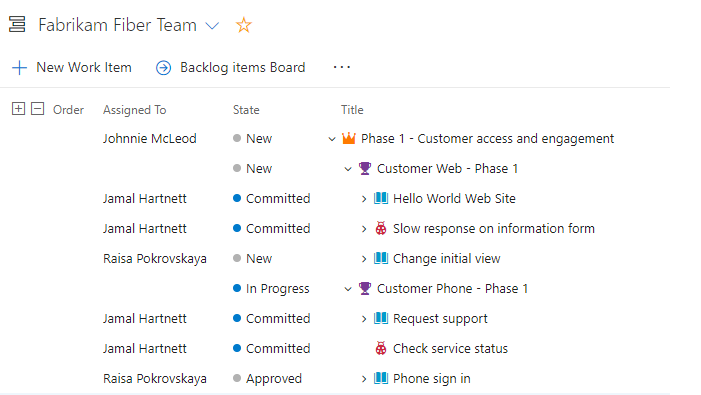Click the book icon of Hello World Web Site

coord(381,198)
